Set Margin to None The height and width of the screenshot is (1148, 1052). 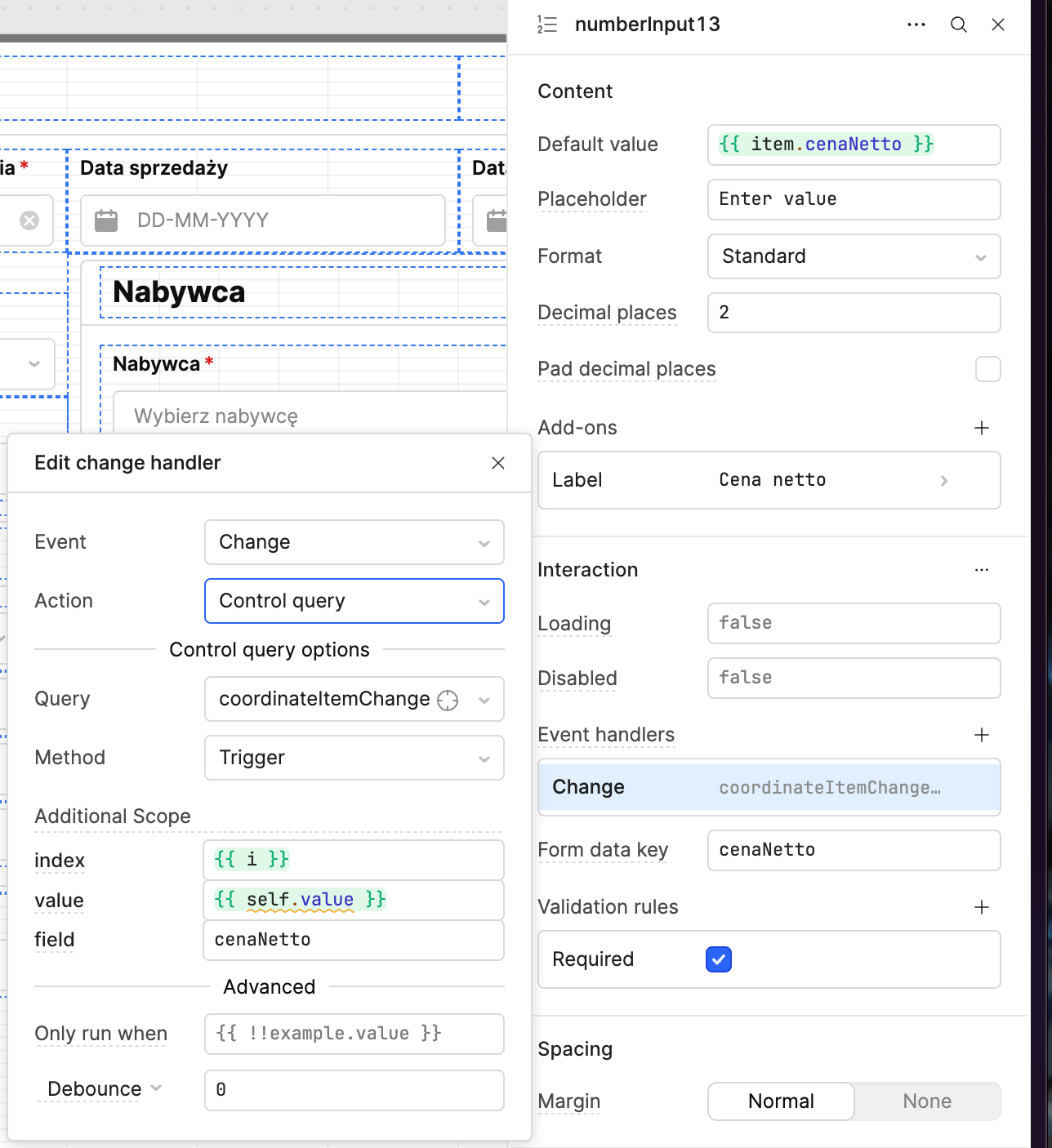pyautogui.click(x=927, y=1101)
